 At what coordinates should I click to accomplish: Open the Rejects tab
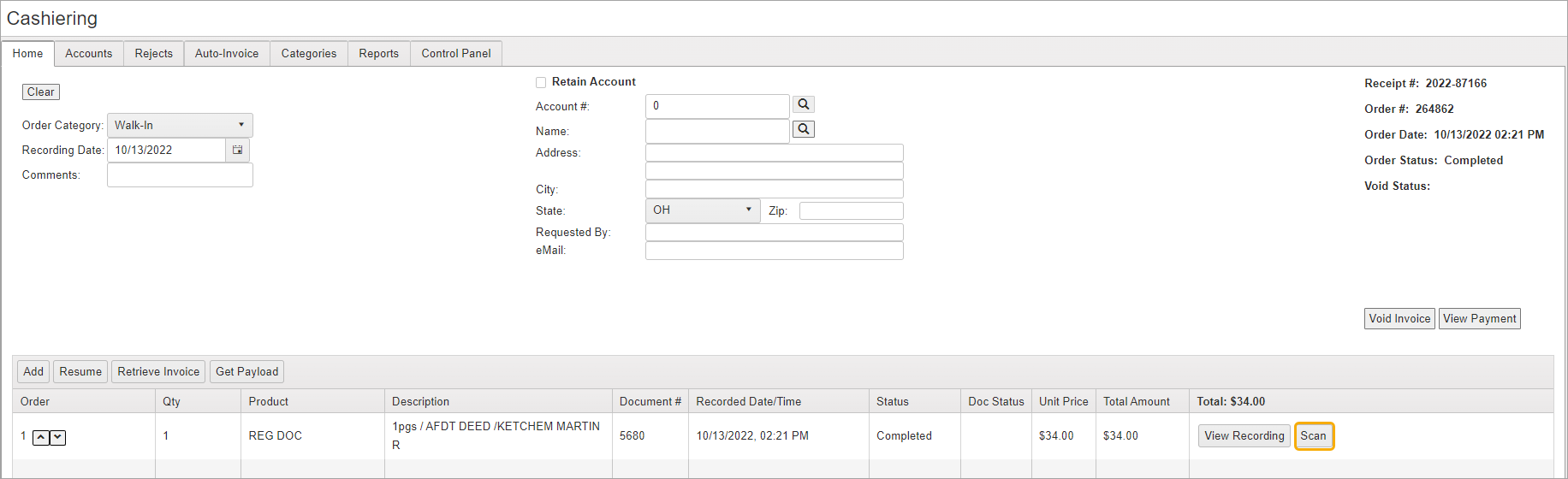click(x=154, y=54)
